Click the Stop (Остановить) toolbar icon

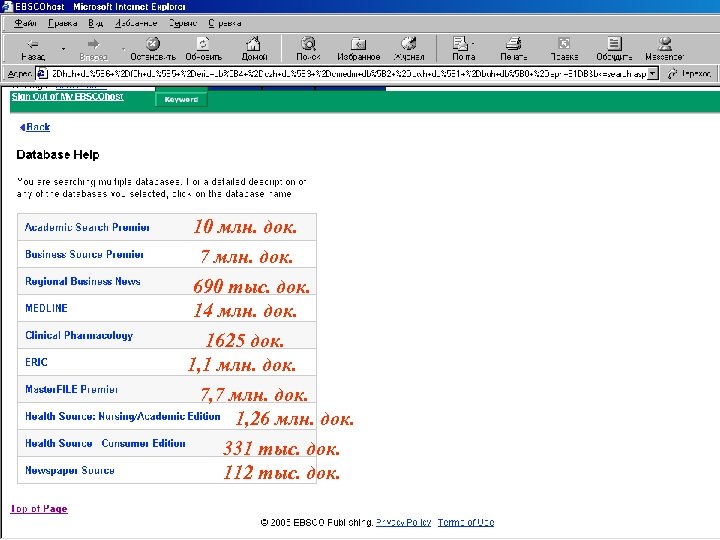click(153, 44)
